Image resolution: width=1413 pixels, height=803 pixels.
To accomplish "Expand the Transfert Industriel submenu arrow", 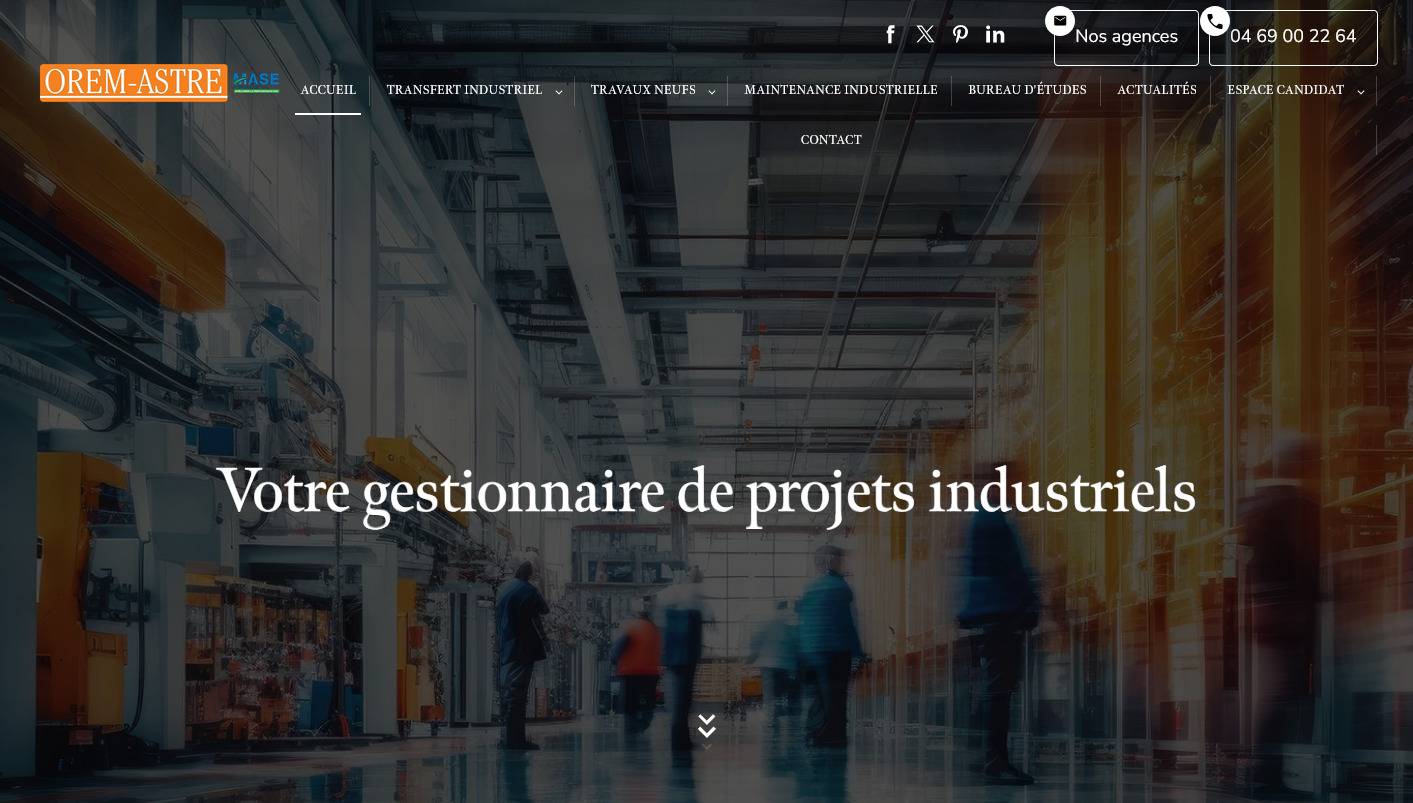I will coord(559,92).
